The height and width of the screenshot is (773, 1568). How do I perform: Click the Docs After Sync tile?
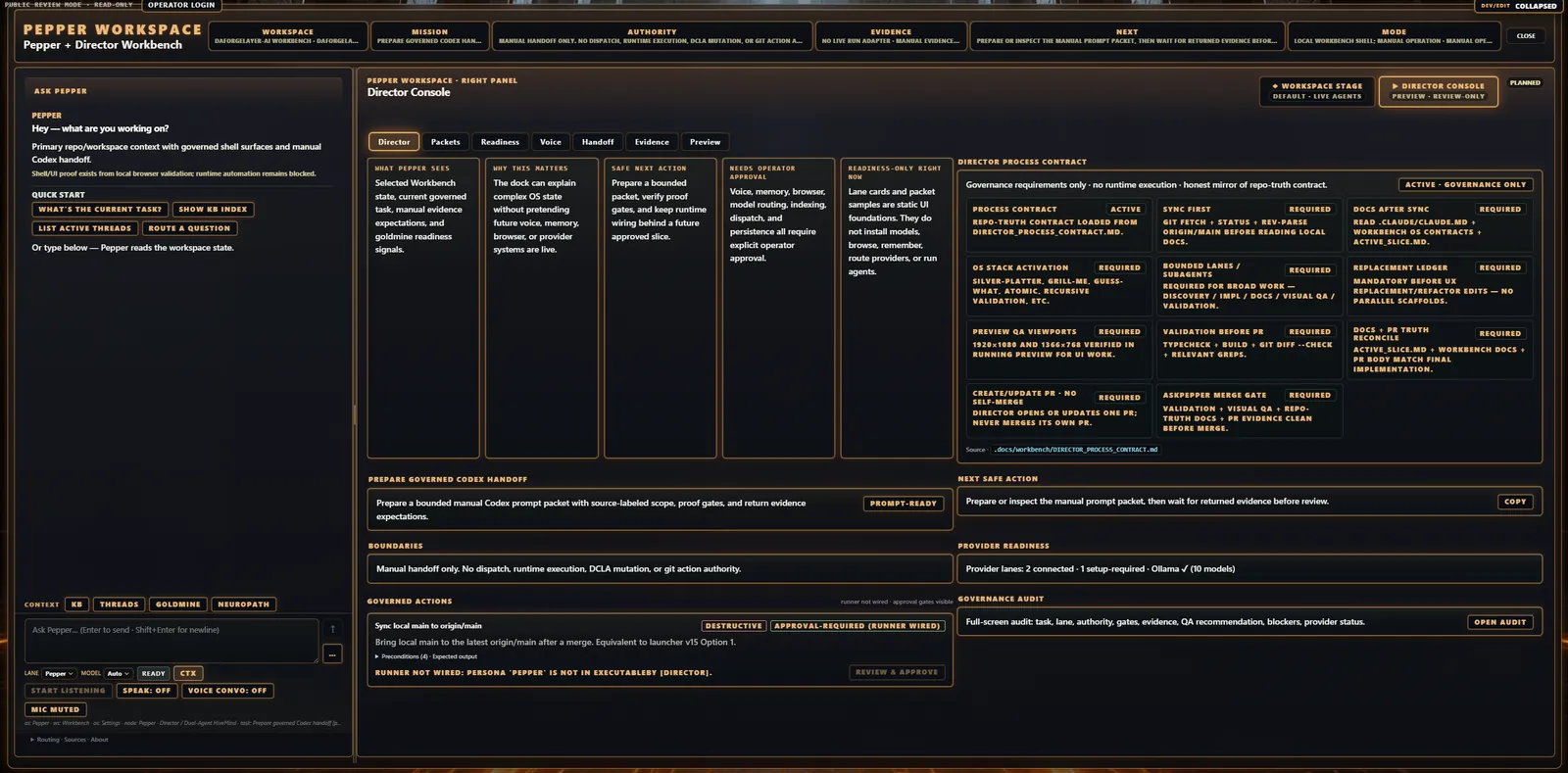1439,225
